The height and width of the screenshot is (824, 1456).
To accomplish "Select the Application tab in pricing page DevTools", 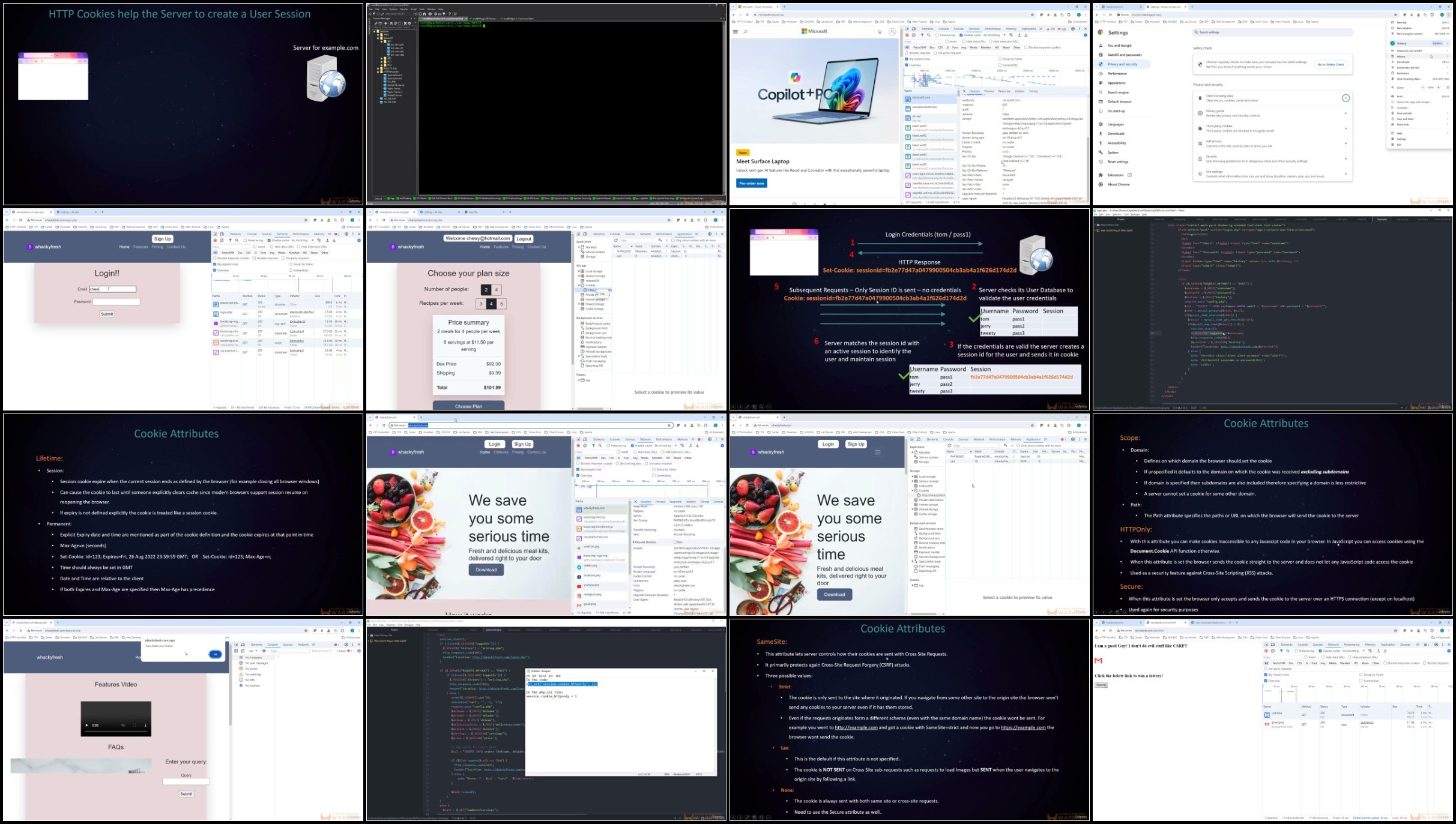I will pos(684,234).
